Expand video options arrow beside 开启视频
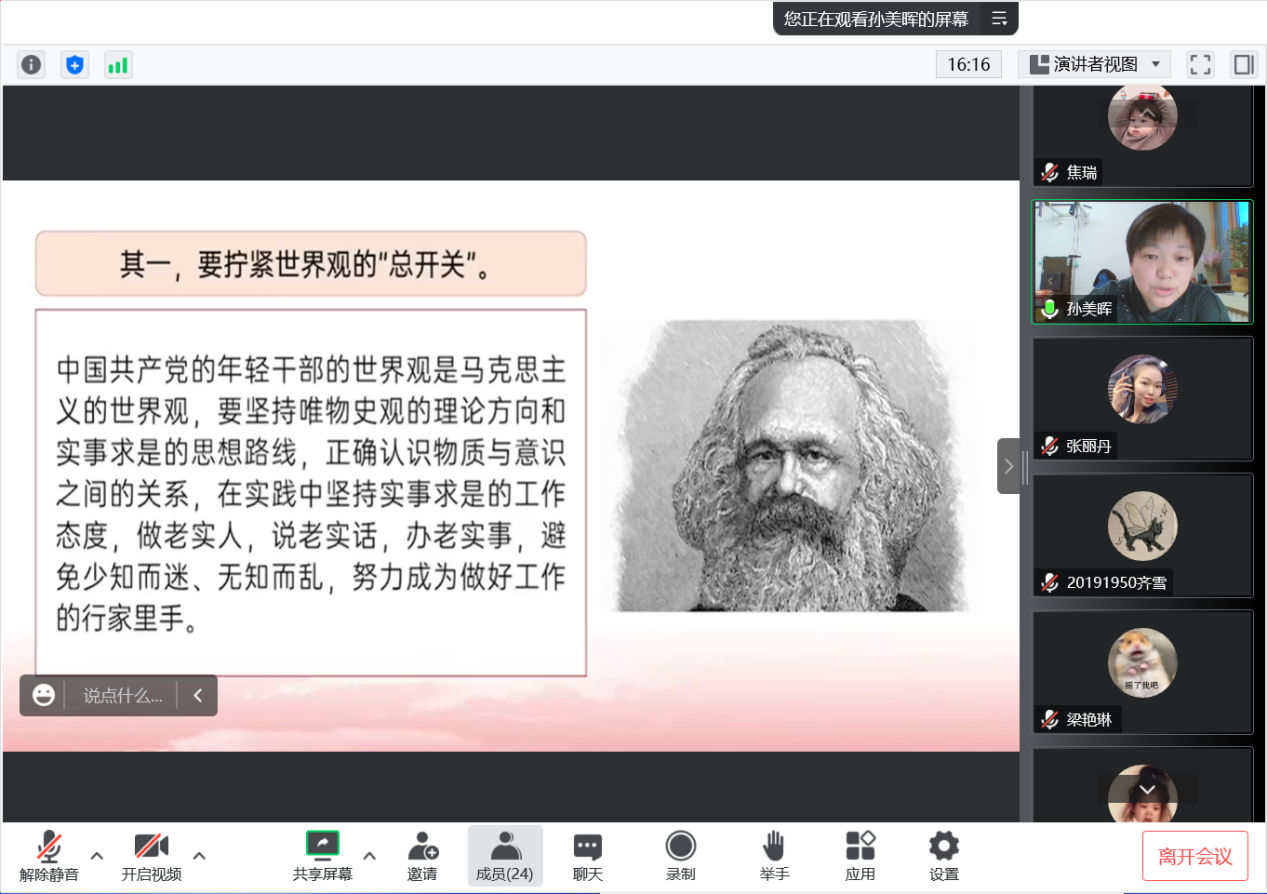 (x=199, y=855)
